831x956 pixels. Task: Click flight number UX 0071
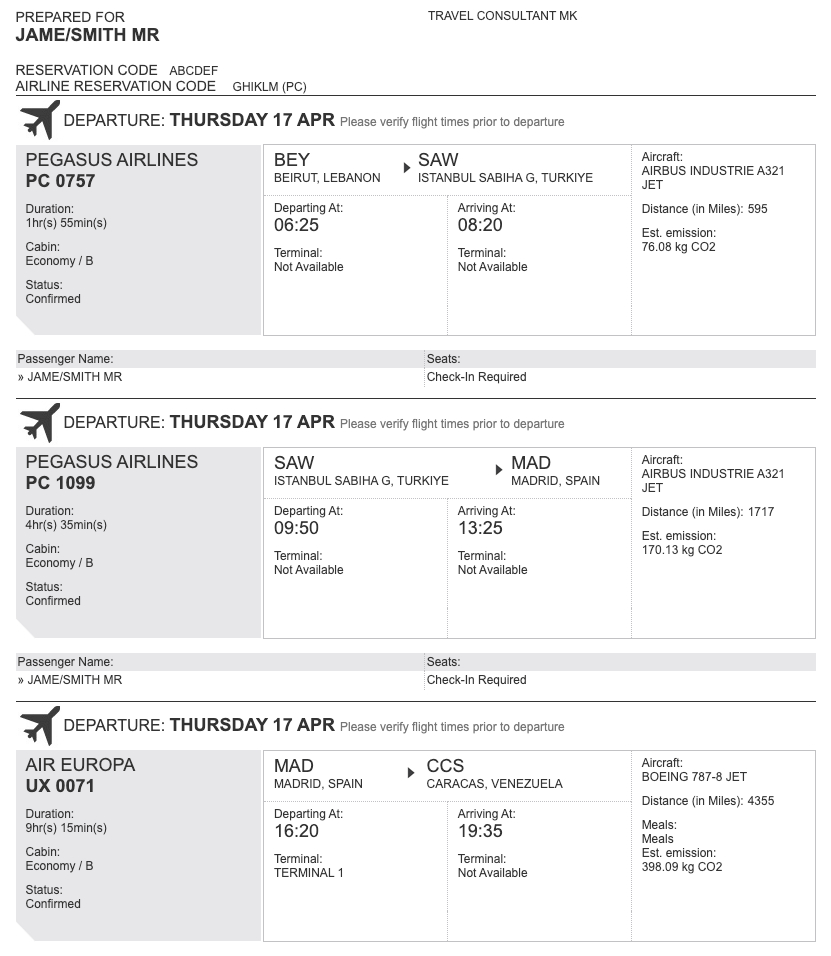[60, 786]
